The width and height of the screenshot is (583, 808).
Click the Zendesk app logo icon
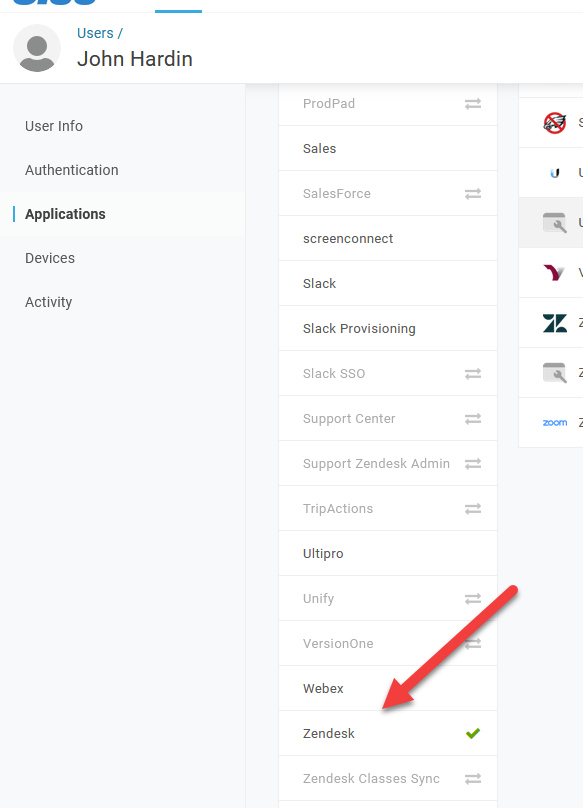point(555,323)
